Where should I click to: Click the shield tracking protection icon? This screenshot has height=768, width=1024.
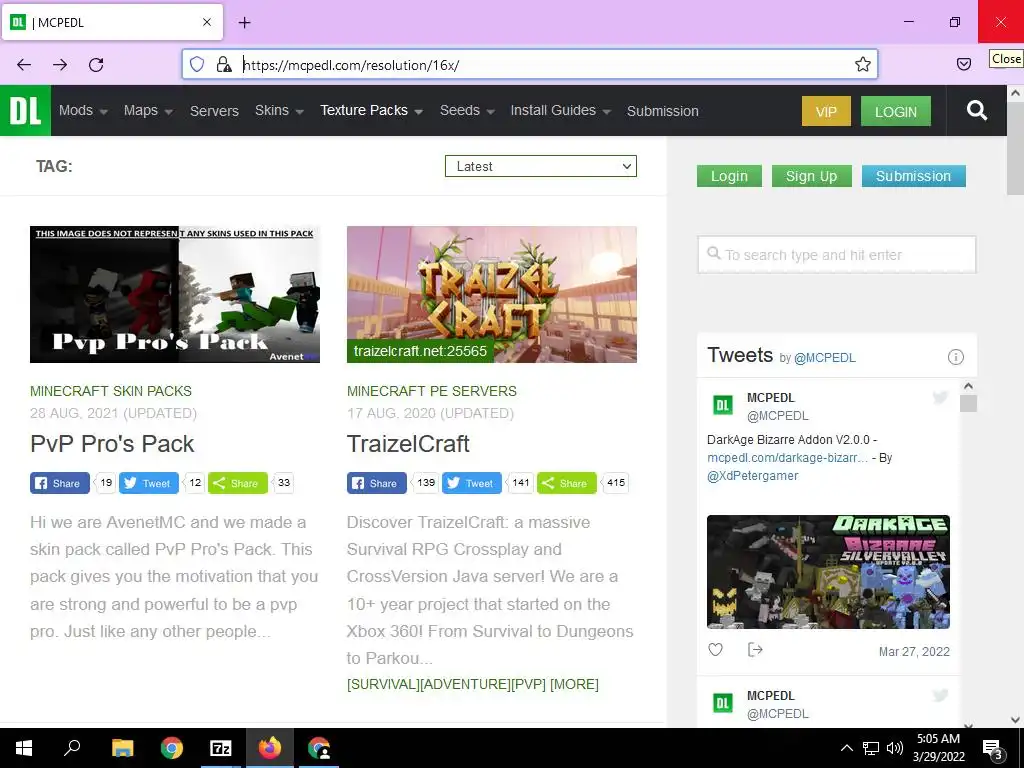[197, 64]
